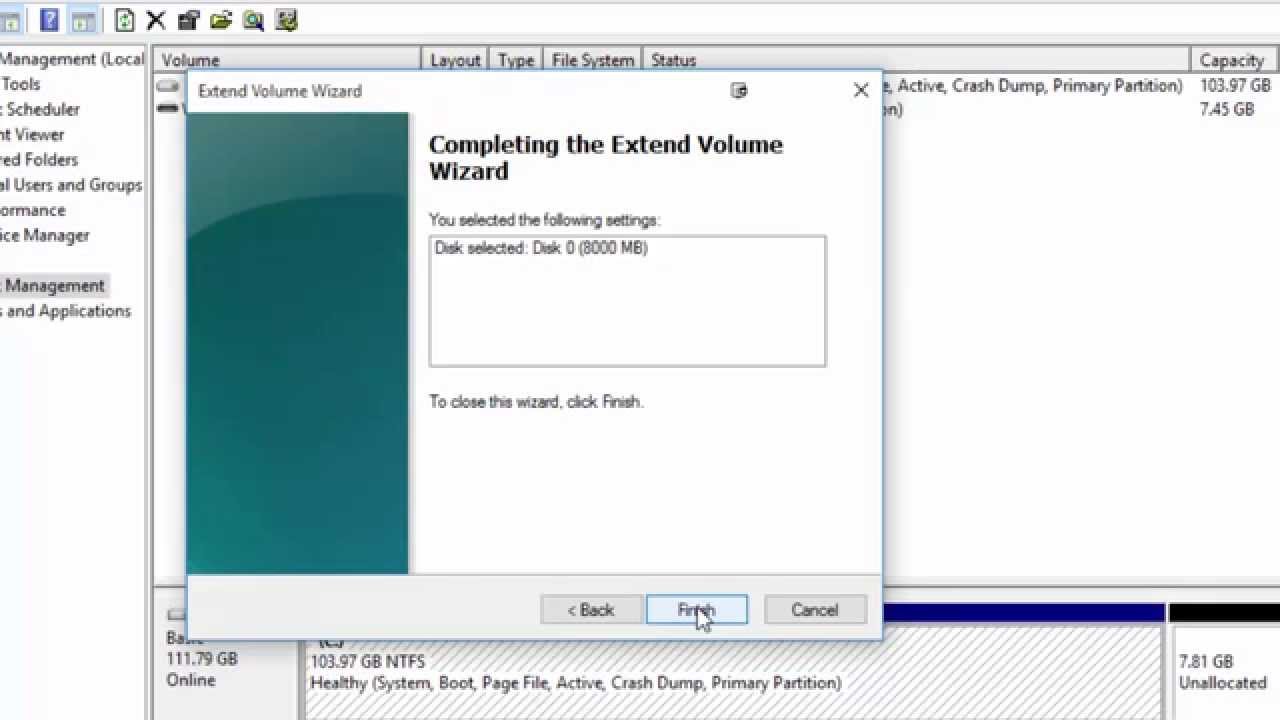Click the Delete (X) toolbar icon

(156, 20)
